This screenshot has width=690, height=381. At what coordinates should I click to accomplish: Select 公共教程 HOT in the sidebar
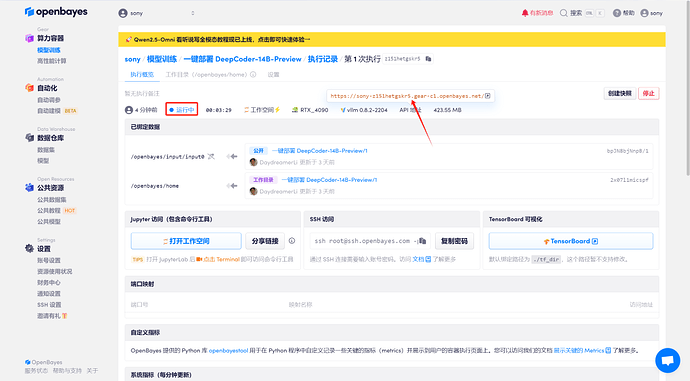(56, 211)
